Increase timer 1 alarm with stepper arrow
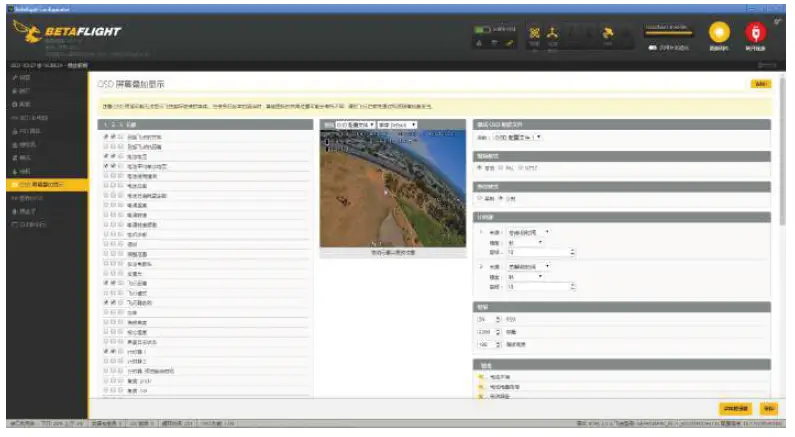 coord(572,250)
